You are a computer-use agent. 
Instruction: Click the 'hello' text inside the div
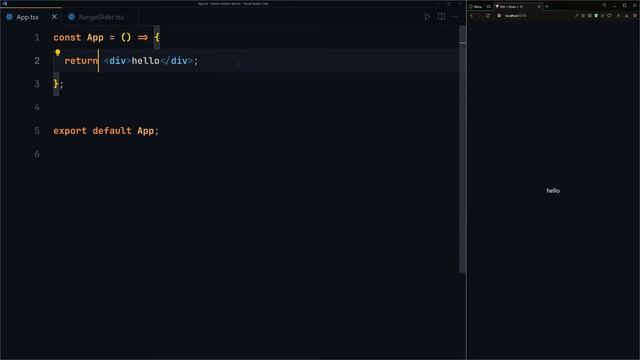pos(145,61)
